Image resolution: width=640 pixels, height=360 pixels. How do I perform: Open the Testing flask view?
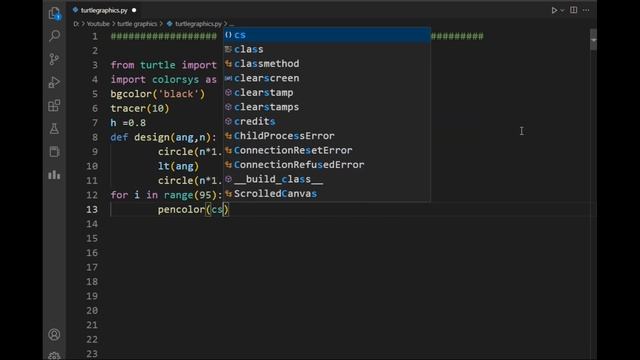coord(54,129)
